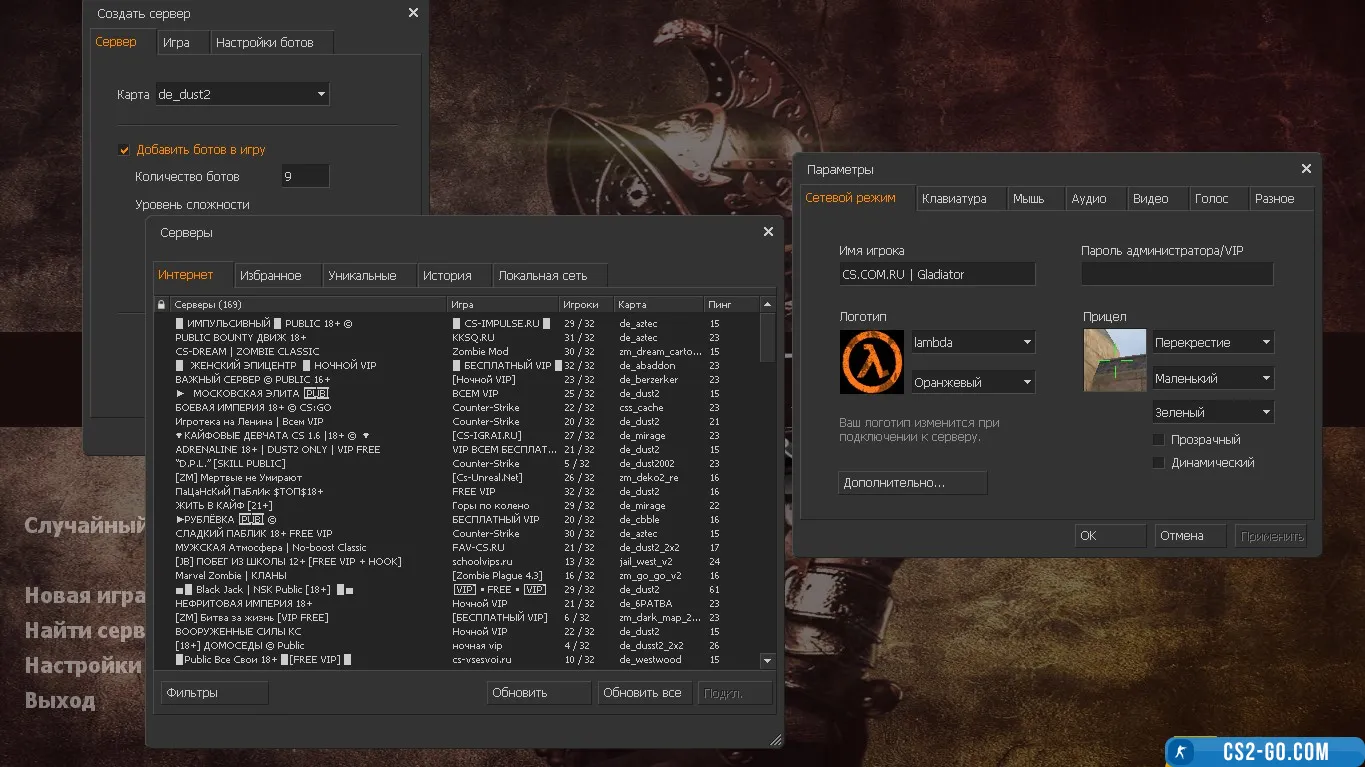The height and width of the screenshot is (767, 1365).
Task: Click the lambda logo preview image
Action: point(870,361)
